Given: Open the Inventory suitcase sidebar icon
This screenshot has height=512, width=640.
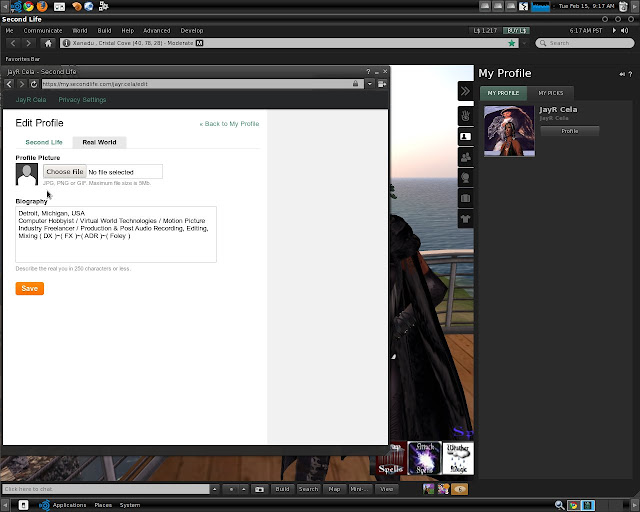Looking at the screenshot, I should coord(465,198).
